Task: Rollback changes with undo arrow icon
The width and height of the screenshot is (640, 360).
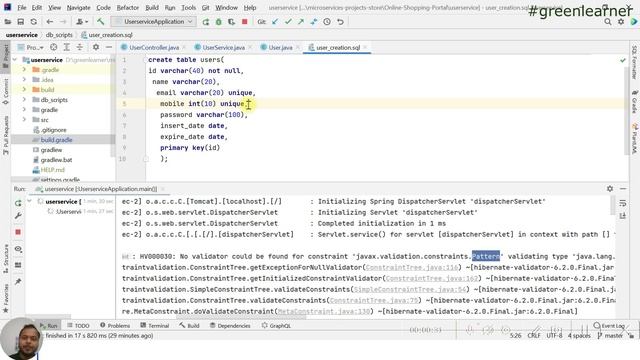Action: pos(340,22)
